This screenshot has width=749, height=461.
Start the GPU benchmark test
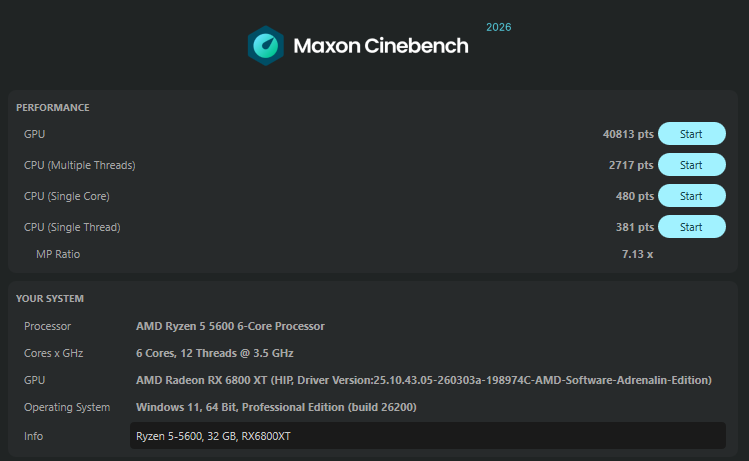coord(692,134)
